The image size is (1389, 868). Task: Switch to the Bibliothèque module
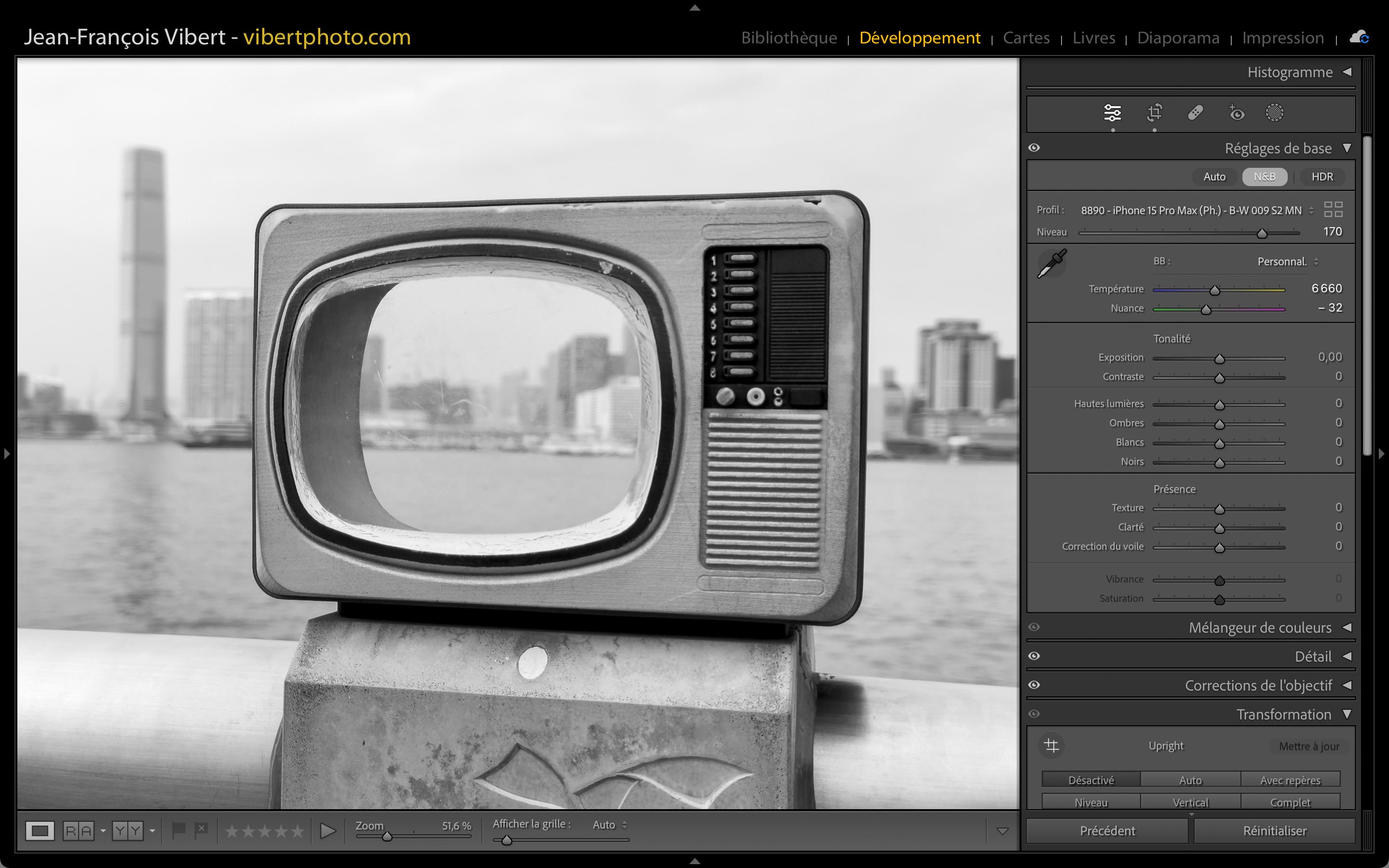789,38
